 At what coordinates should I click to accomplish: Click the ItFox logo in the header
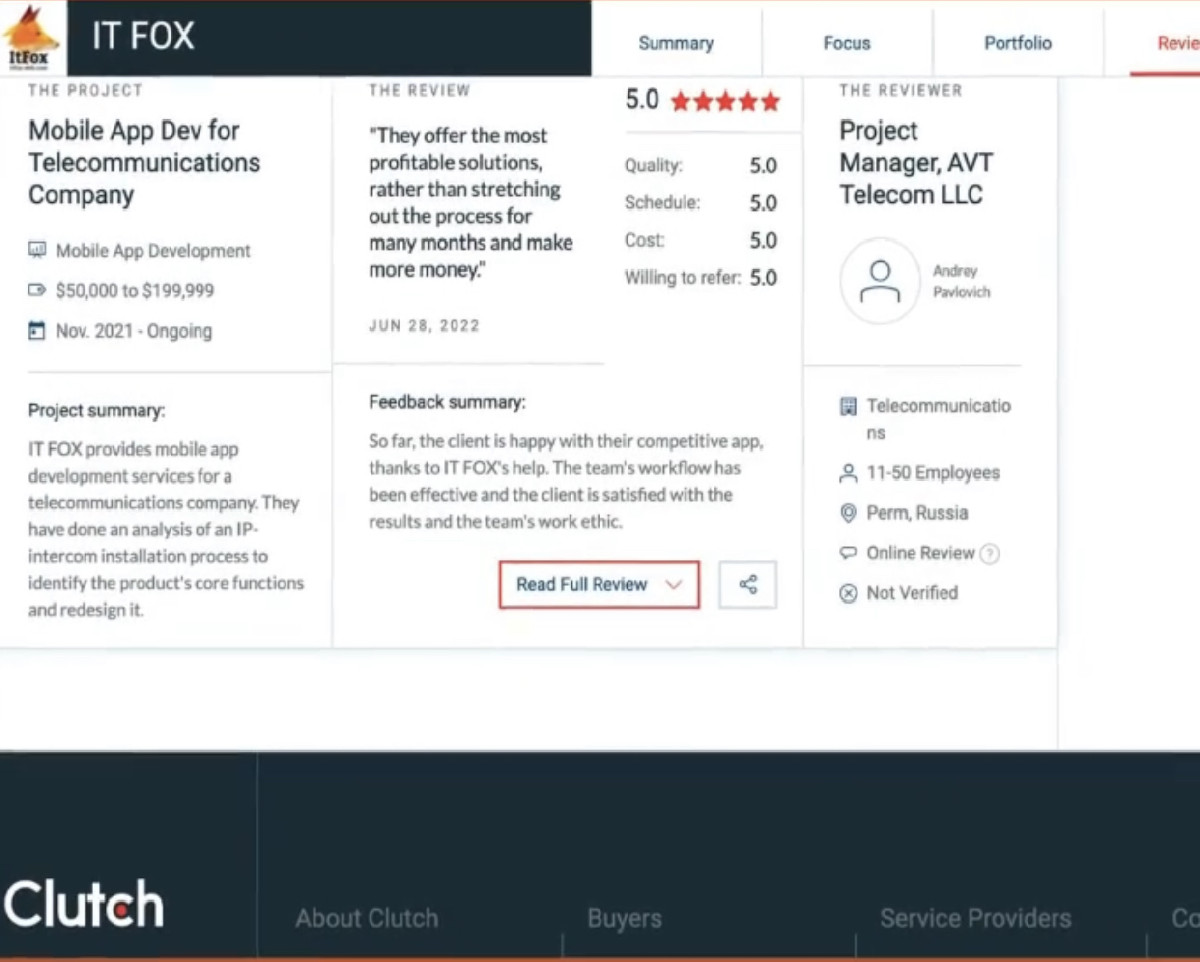click(32, 38)
